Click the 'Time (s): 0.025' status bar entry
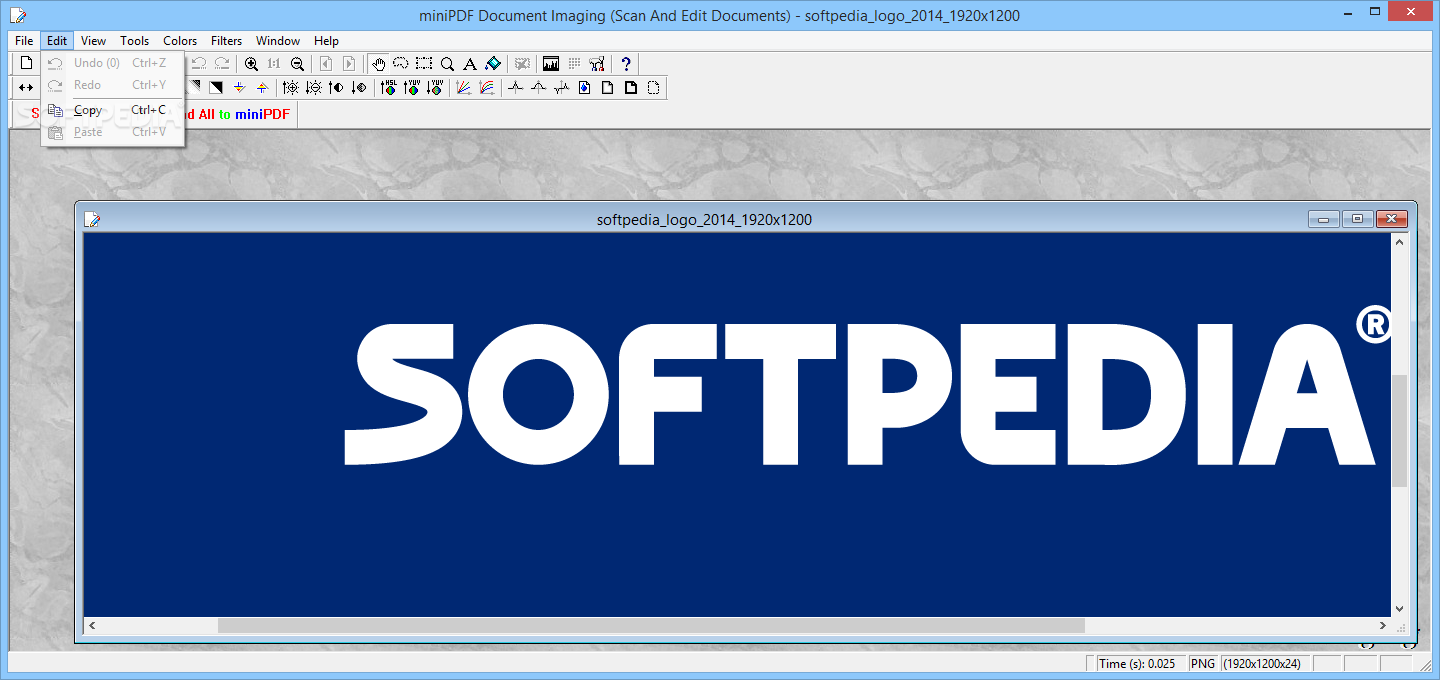Viewport: 1440px width, 680px height. pos(1140,664)
